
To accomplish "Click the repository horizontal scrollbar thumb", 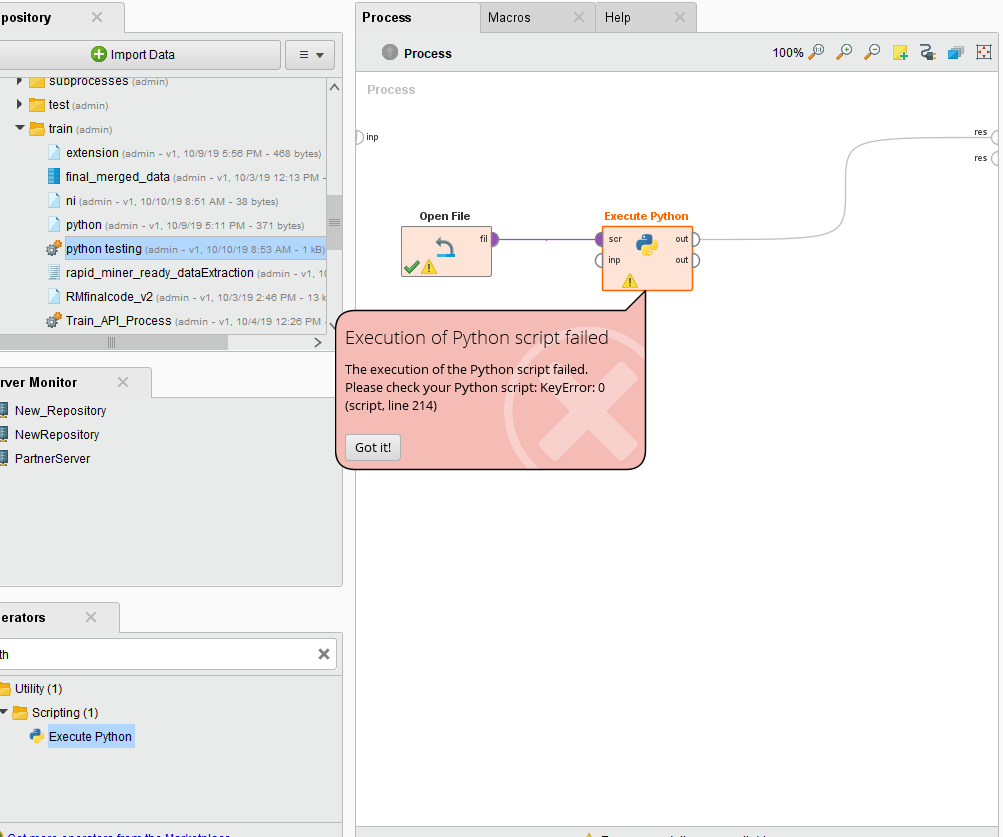I will click(112, 342).
